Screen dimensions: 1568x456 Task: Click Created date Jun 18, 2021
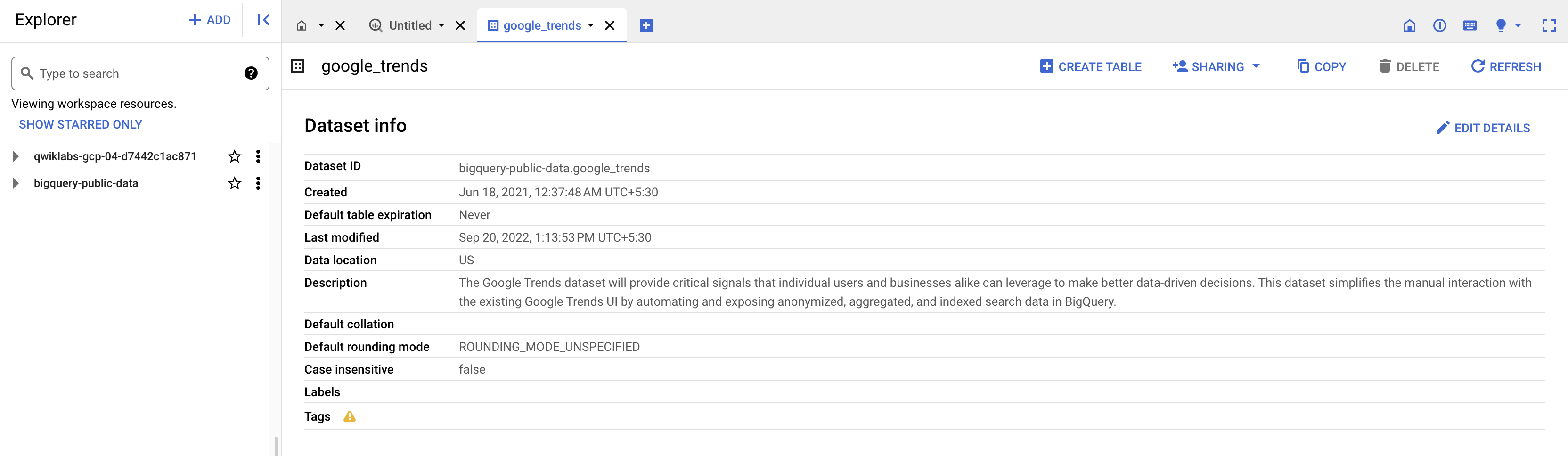tap(558, 192)
